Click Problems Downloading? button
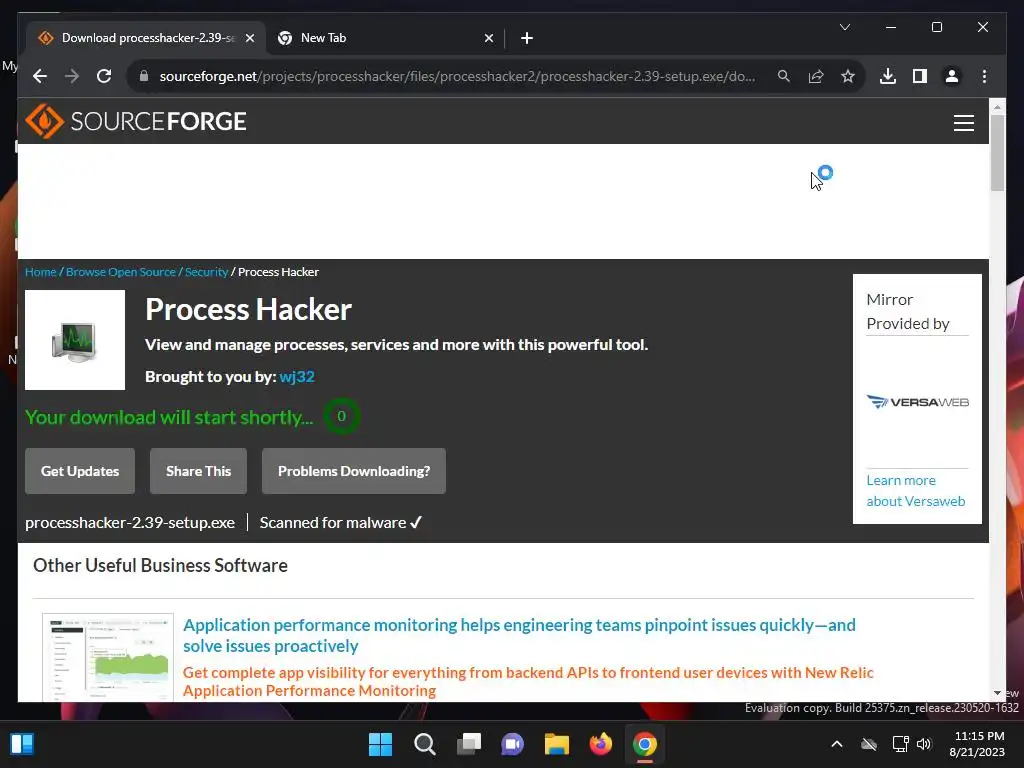 [354, 471]
